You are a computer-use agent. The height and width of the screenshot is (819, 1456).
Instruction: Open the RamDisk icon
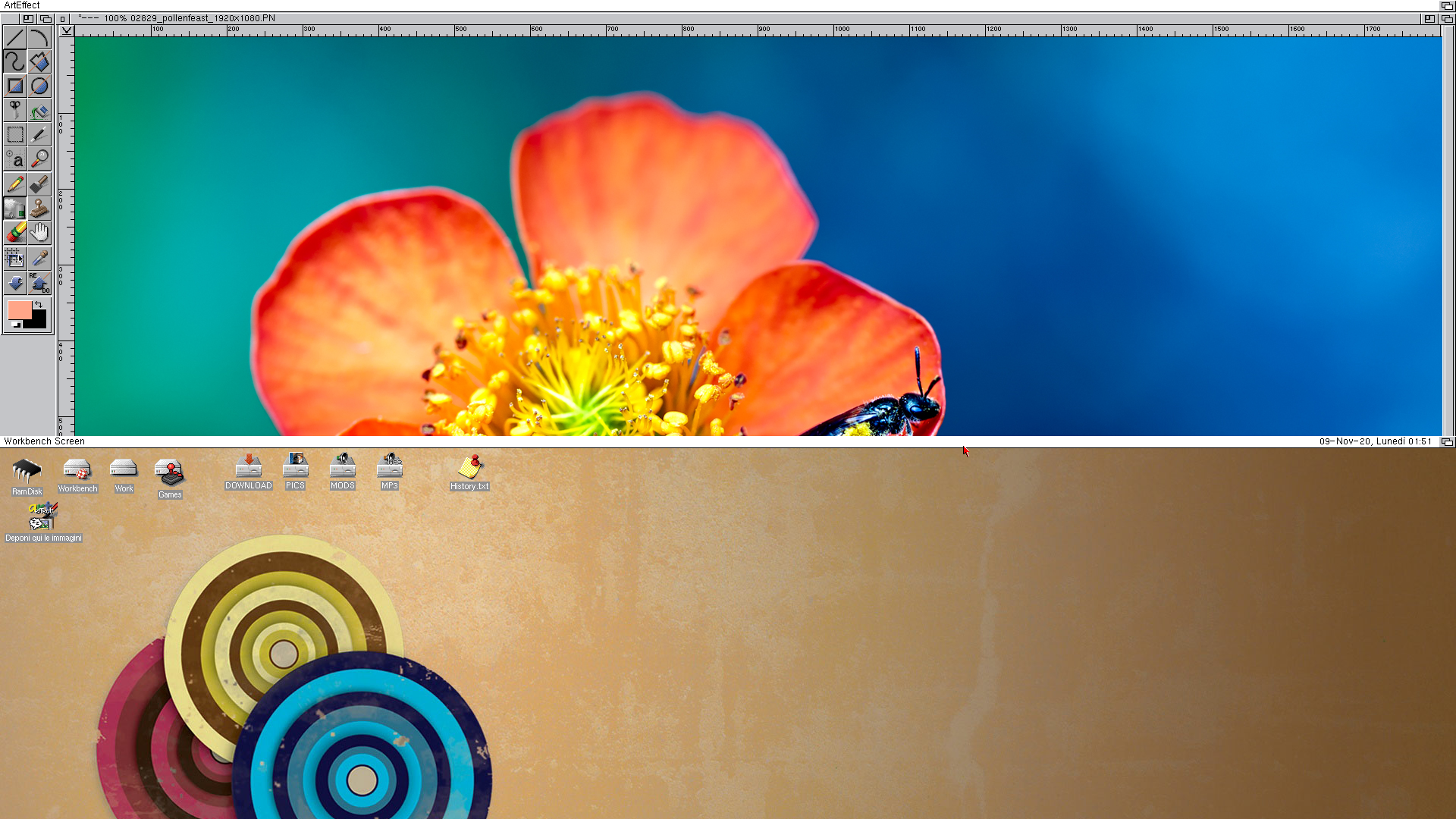click(27, 477)
